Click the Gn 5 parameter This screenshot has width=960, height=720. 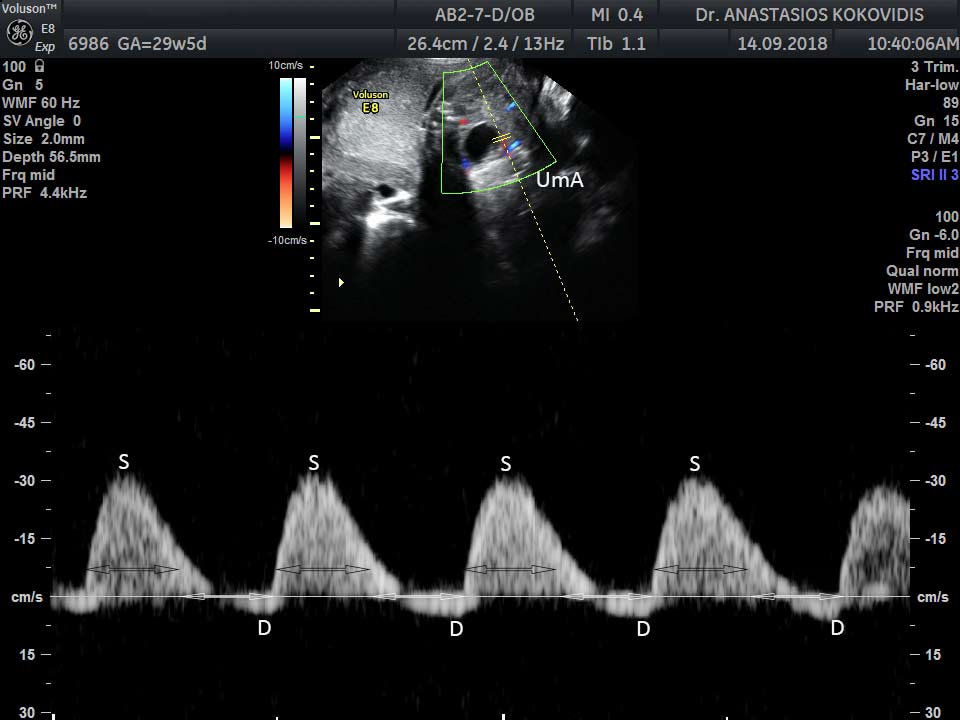23,84
